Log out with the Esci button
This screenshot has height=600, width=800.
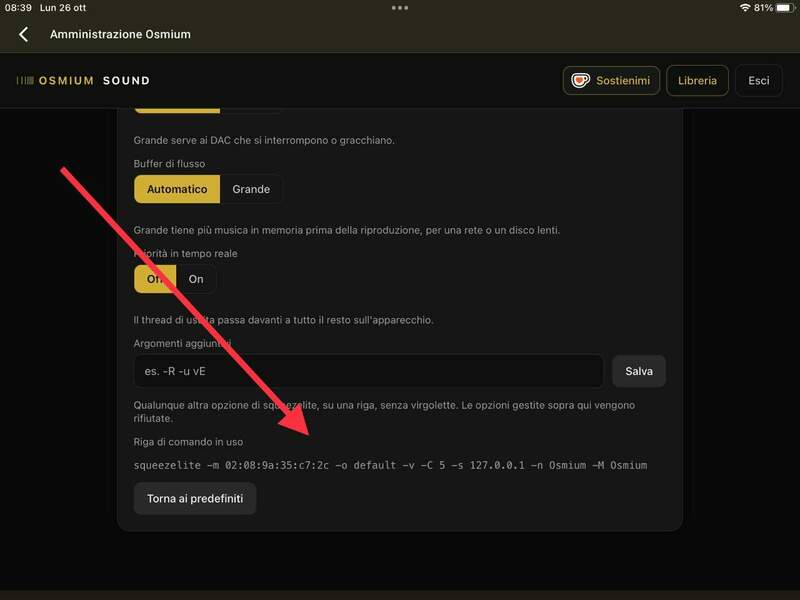point(759,81)
